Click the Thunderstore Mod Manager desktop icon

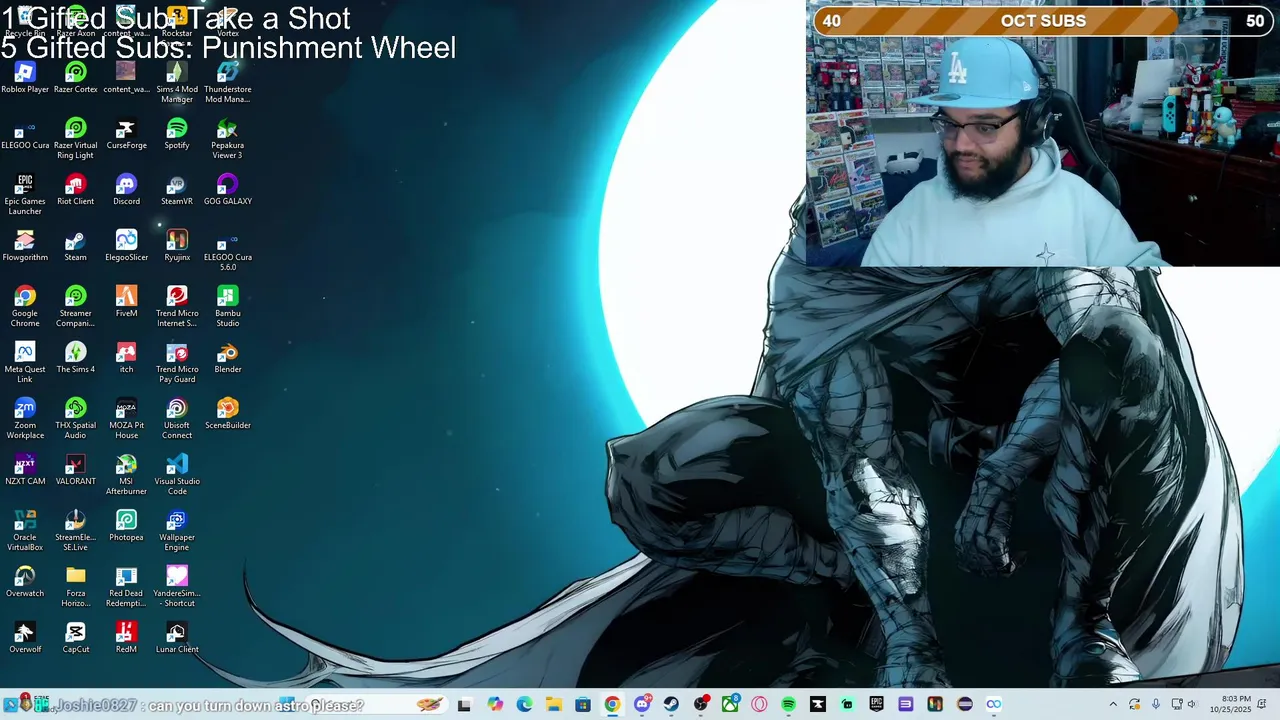coord(228,83)
